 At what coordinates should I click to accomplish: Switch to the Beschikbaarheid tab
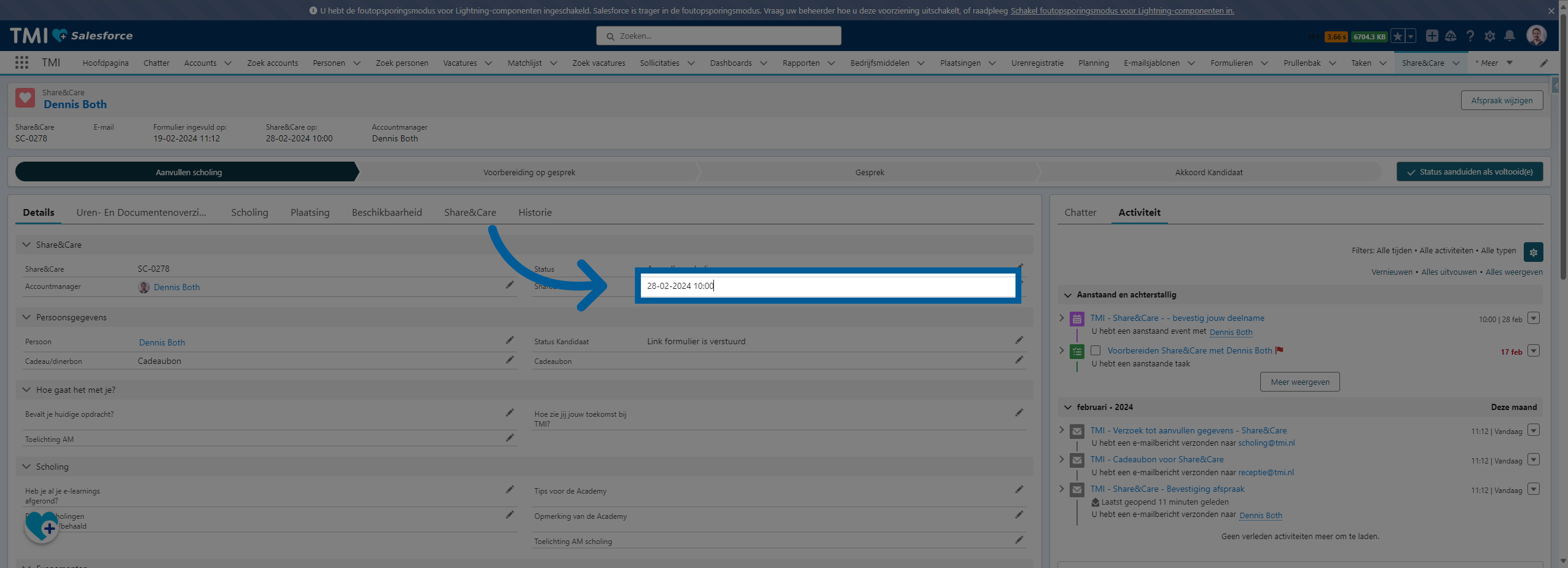click(x=386, y=213)
